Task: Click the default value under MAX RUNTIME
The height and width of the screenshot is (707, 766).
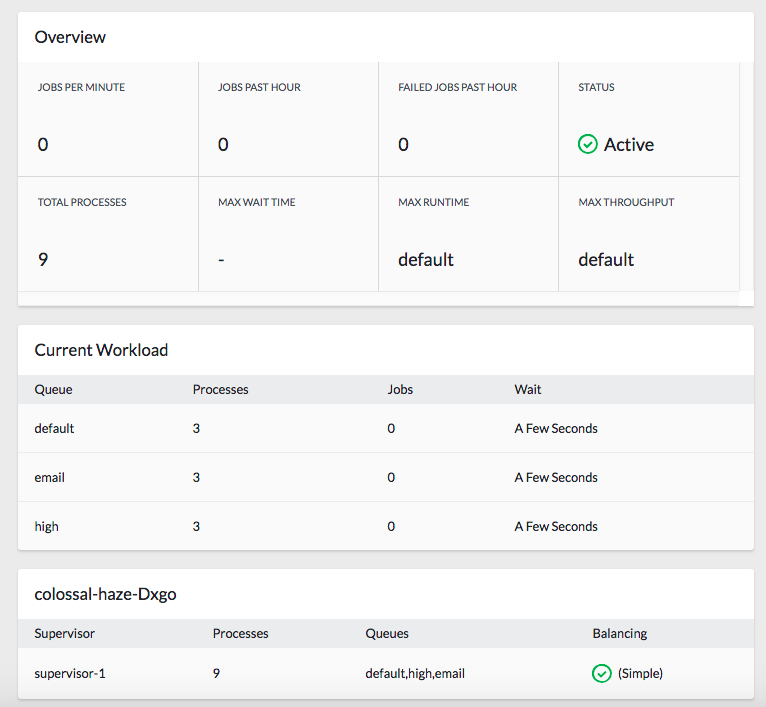Action: 426,259
